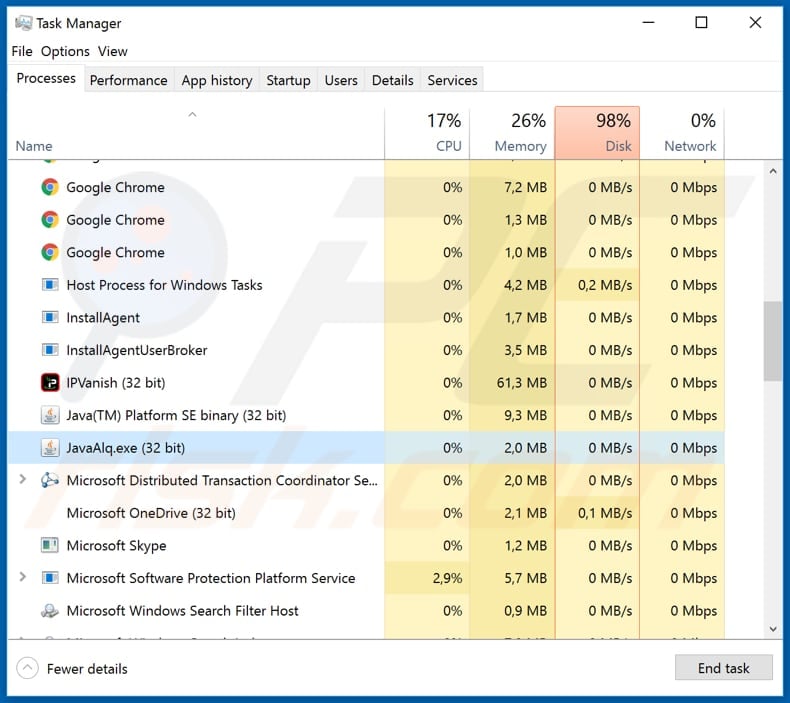
Task: Open the Services tab
Action: [452, 81]
